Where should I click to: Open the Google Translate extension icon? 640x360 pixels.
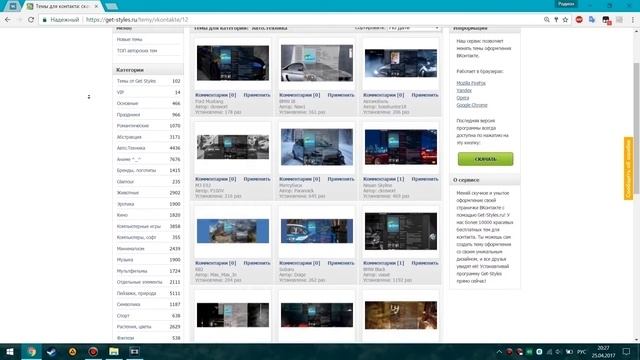(592, 20)
